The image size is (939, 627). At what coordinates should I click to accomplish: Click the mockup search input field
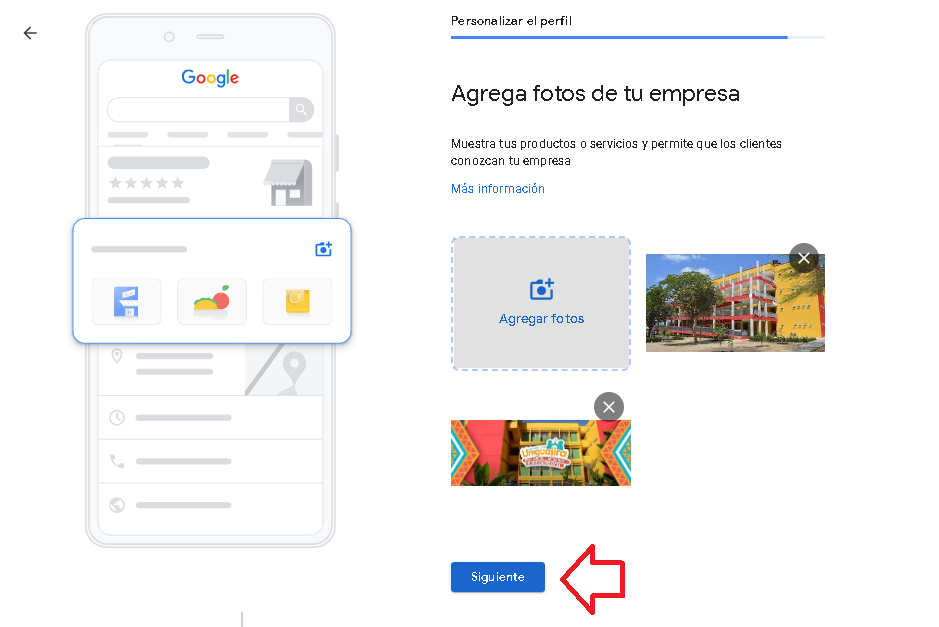click(198, 110)
